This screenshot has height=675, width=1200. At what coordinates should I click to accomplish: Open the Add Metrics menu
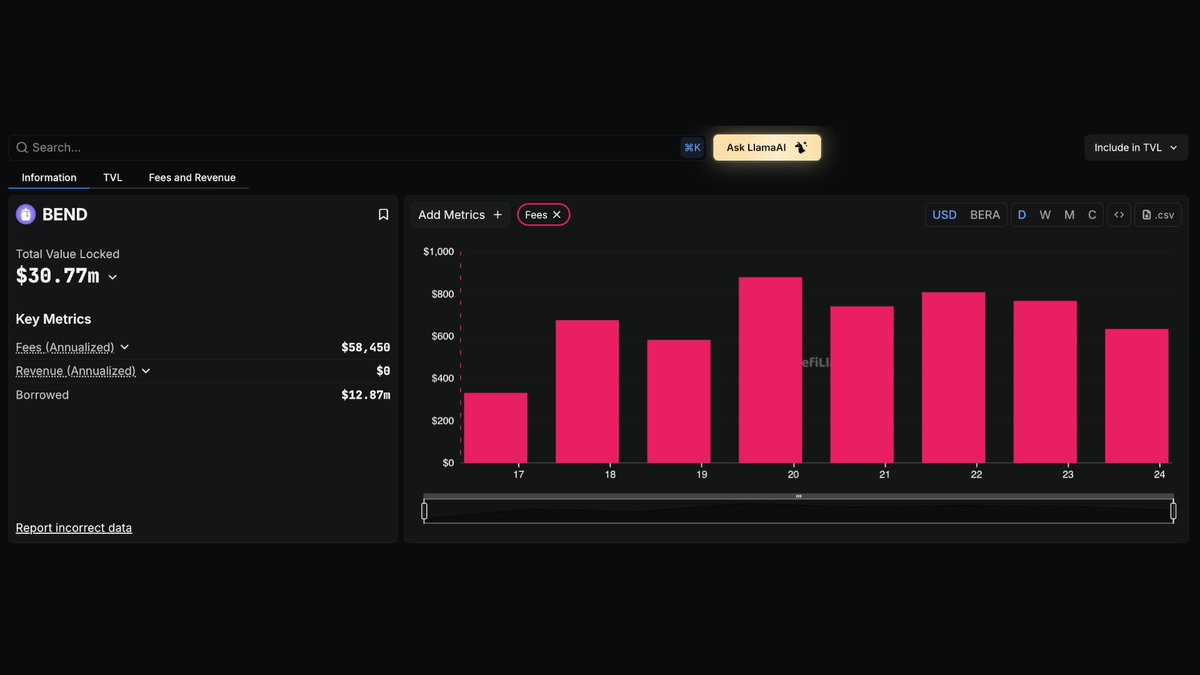tap(460, 215)
